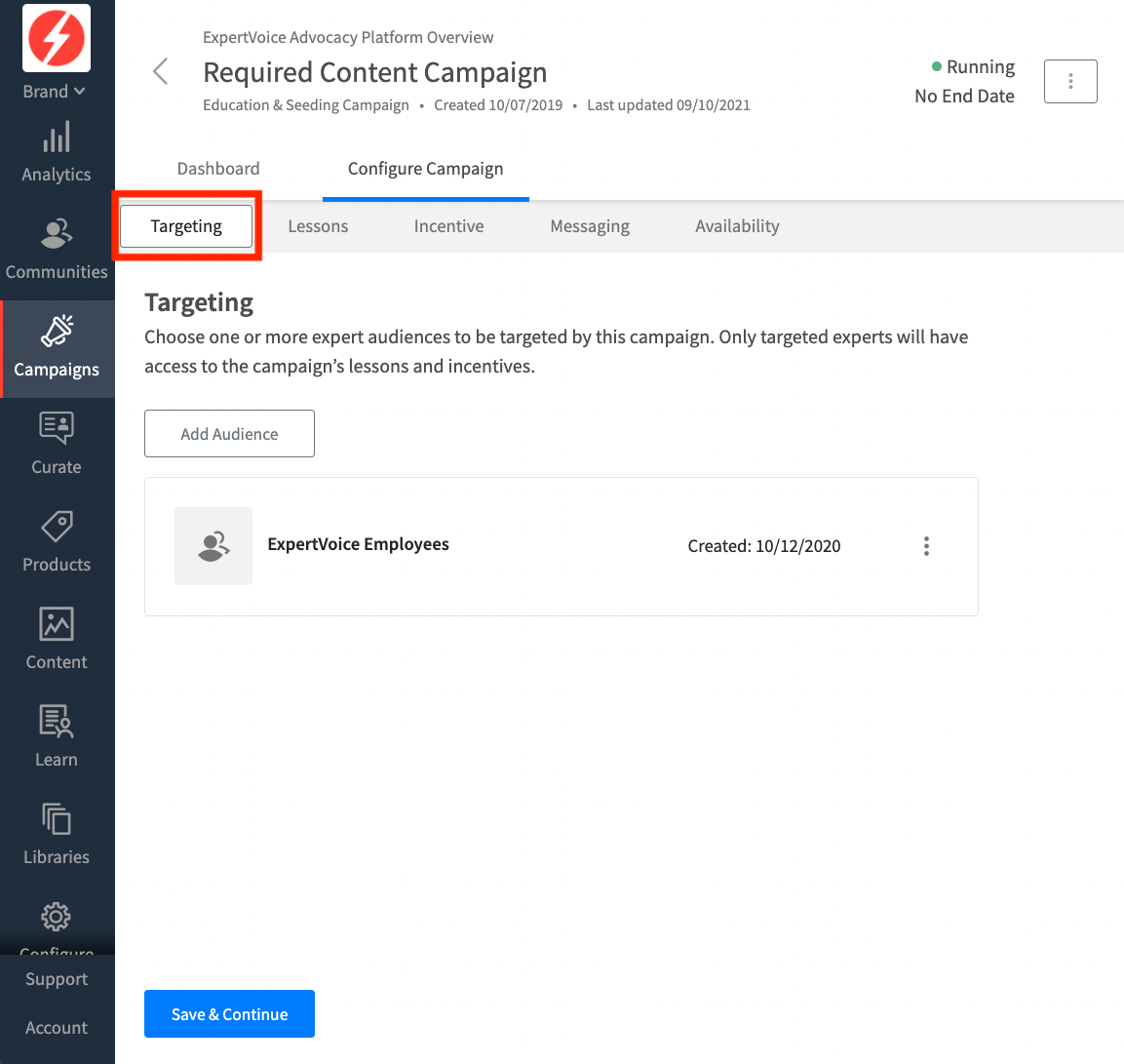Click the ExpertVoice lightning bolt logo
1124x1064 pixels.
57,38
